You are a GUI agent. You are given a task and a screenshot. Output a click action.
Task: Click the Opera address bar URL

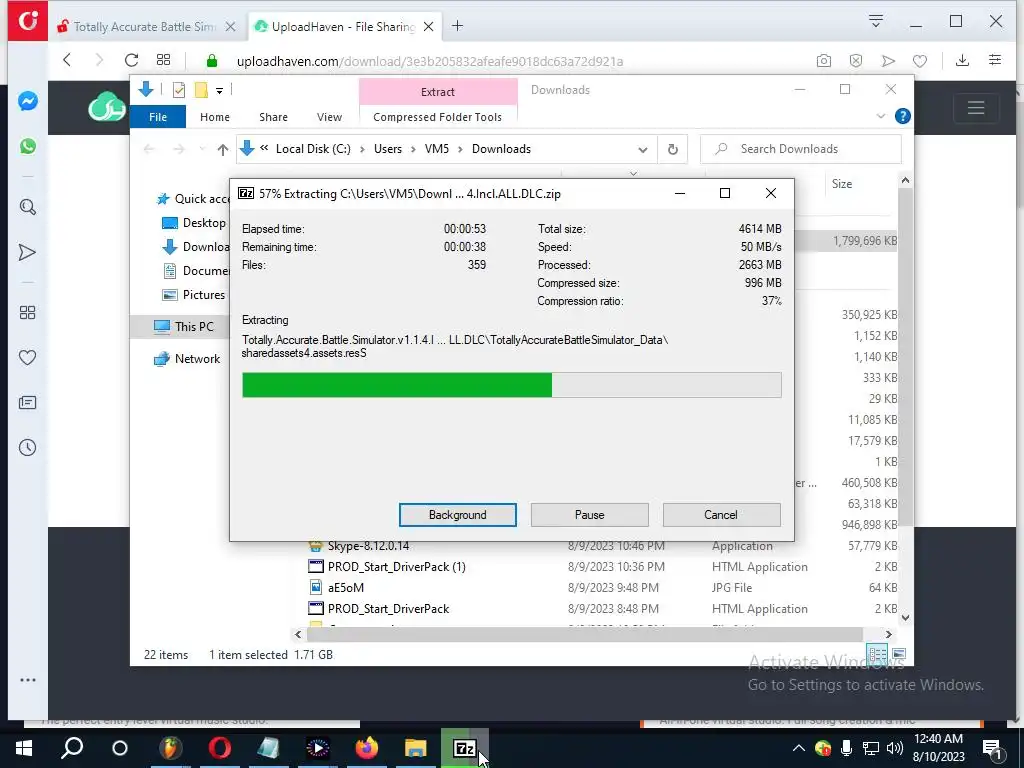click(430, 61)
